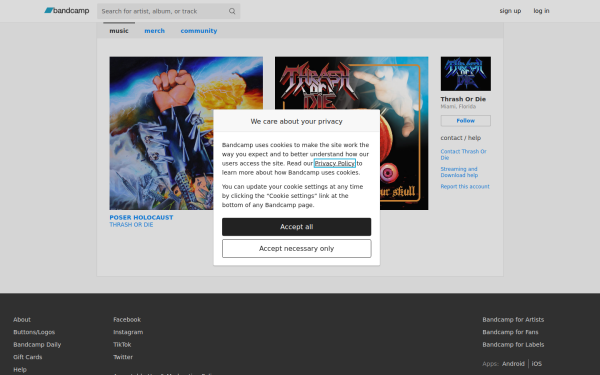The width and height of the screenshot is (600, 375).
Task: Open the About footer link
Action: [22, 320]
